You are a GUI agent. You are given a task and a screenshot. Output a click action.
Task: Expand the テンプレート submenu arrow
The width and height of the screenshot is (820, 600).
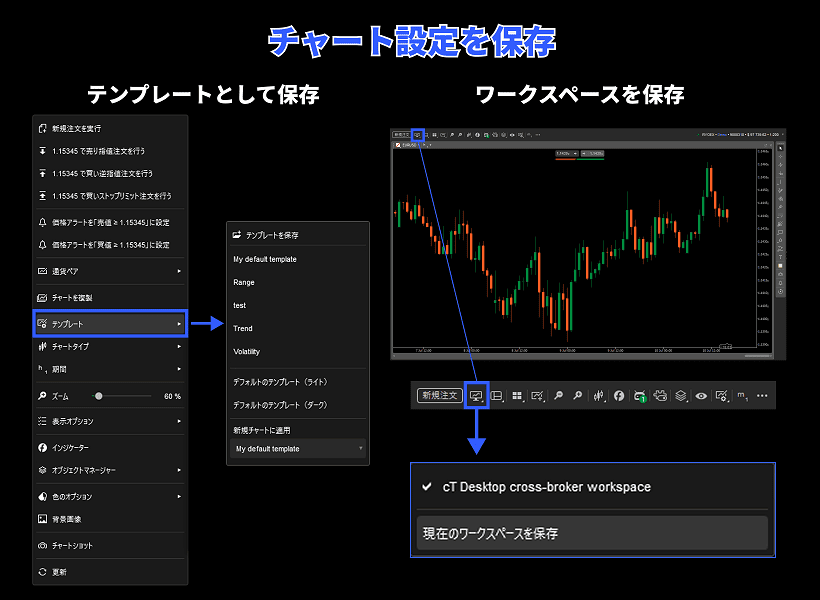(x=179, y=324)
